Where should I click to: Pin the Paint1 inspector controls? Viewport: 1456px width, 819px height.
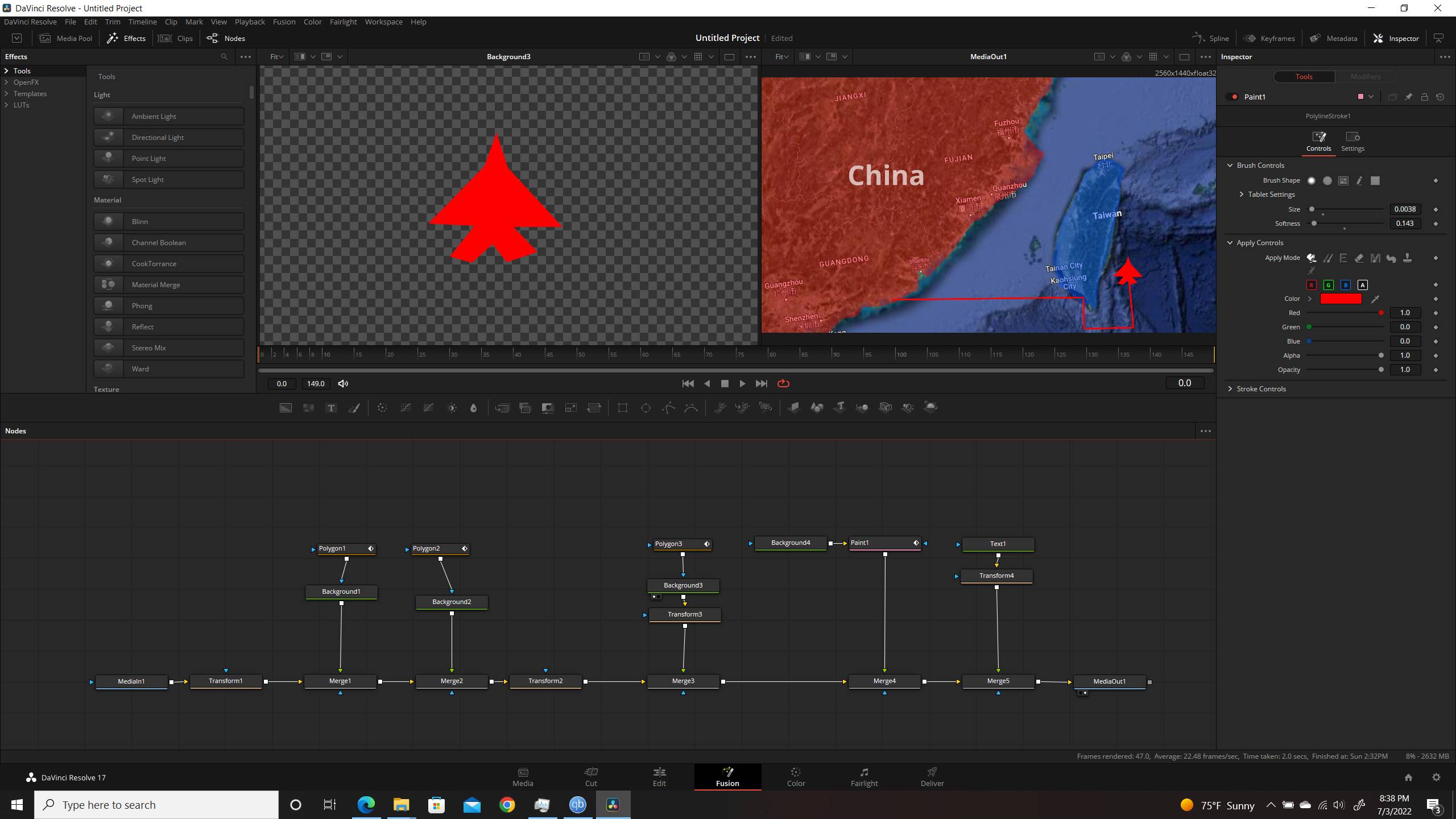pyautogui.click(x=1408, y=97)
